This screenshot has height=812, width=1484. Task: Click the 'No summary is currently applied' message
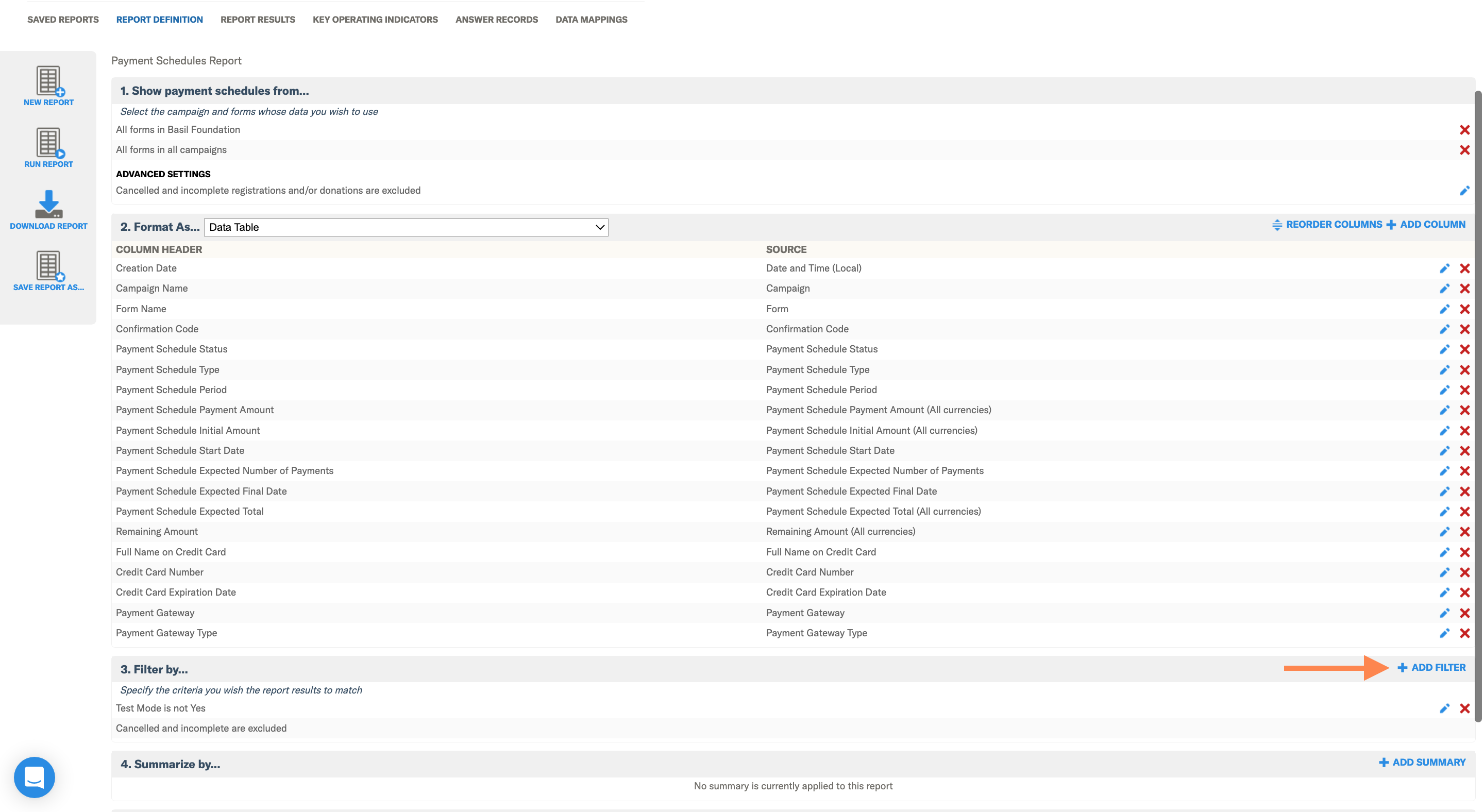pos(794,786)
